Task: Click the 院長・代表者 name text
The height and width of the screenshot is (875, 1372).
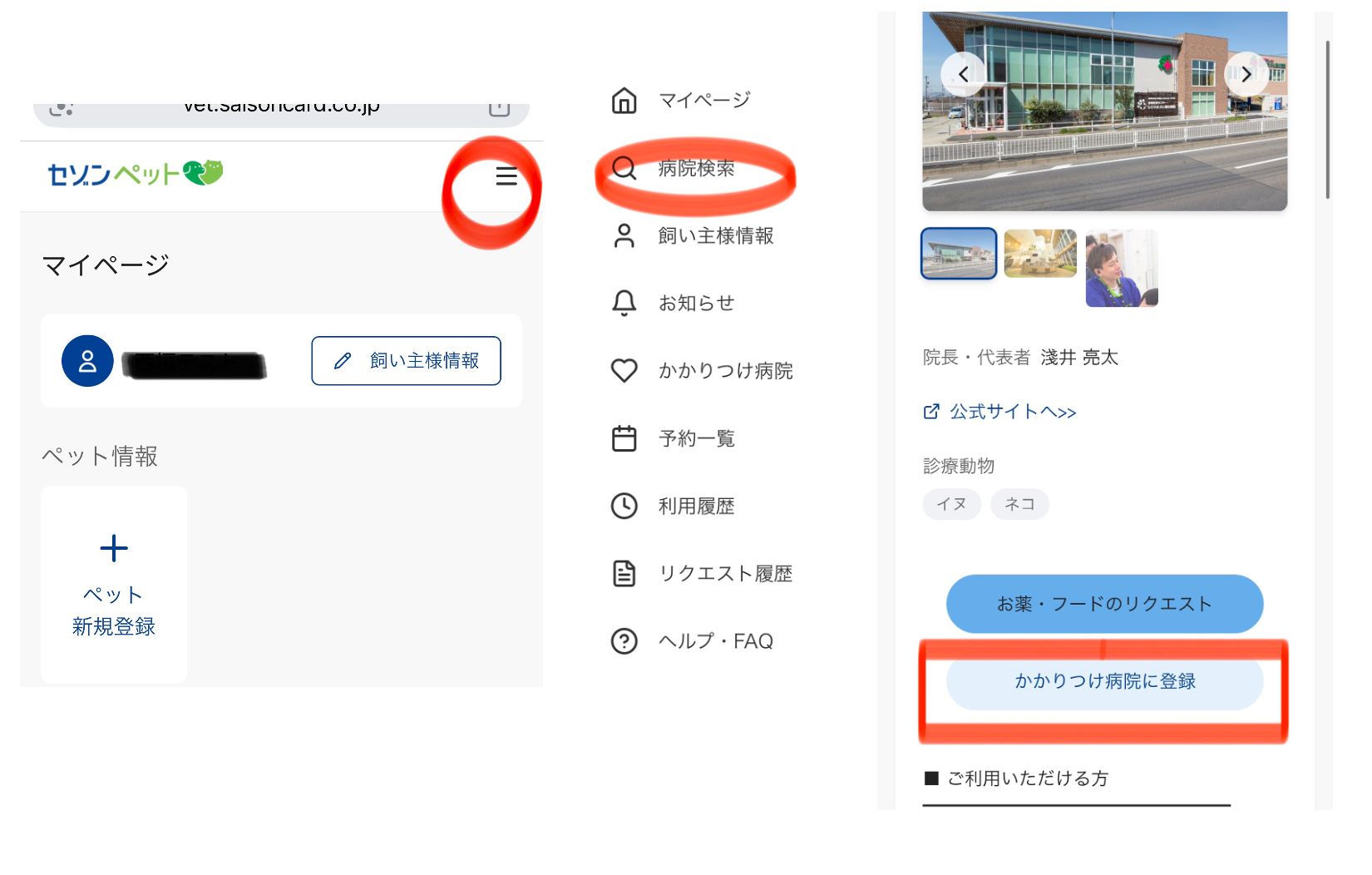Action: click(x=1079, y=358)
